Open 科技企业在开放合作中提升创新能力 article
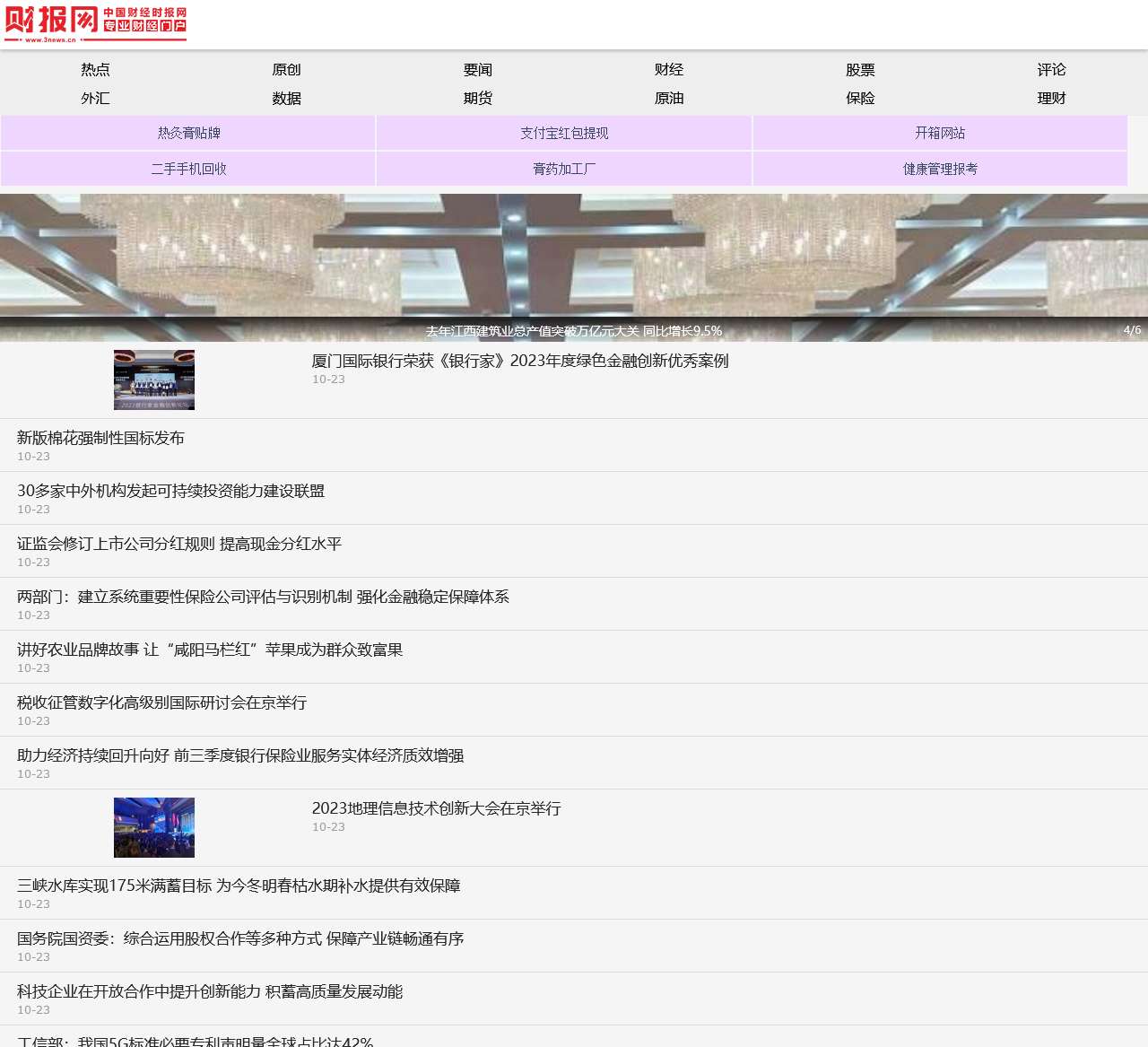The image size is (1148, 1047). 210,991
